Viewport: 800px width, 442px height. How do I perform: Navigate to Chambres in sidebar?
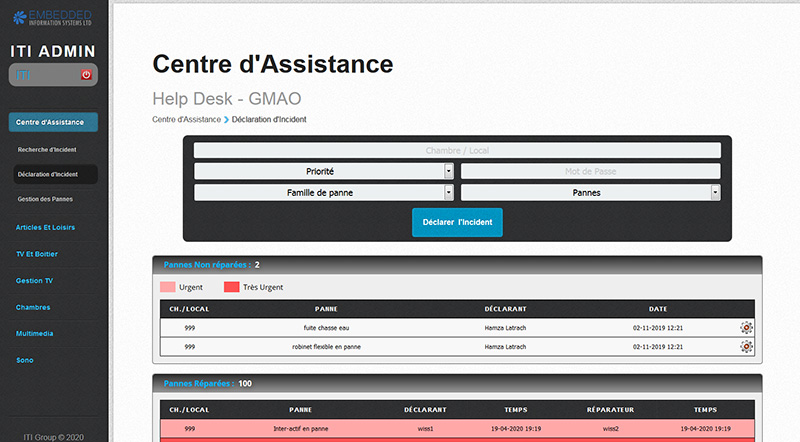point(33,307)
